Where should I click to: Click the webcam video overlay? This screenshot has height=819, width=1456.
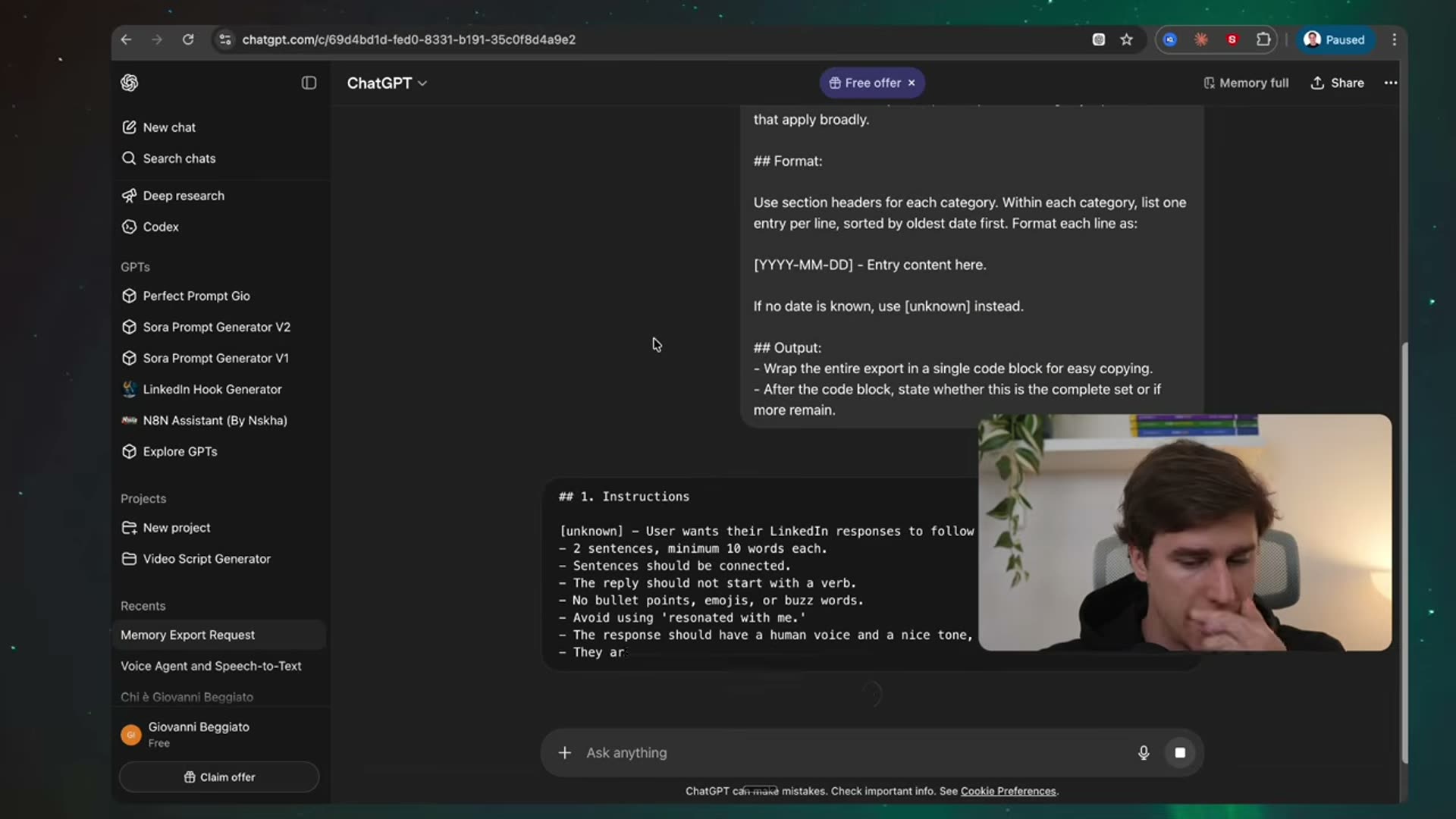coord(1185,532)
